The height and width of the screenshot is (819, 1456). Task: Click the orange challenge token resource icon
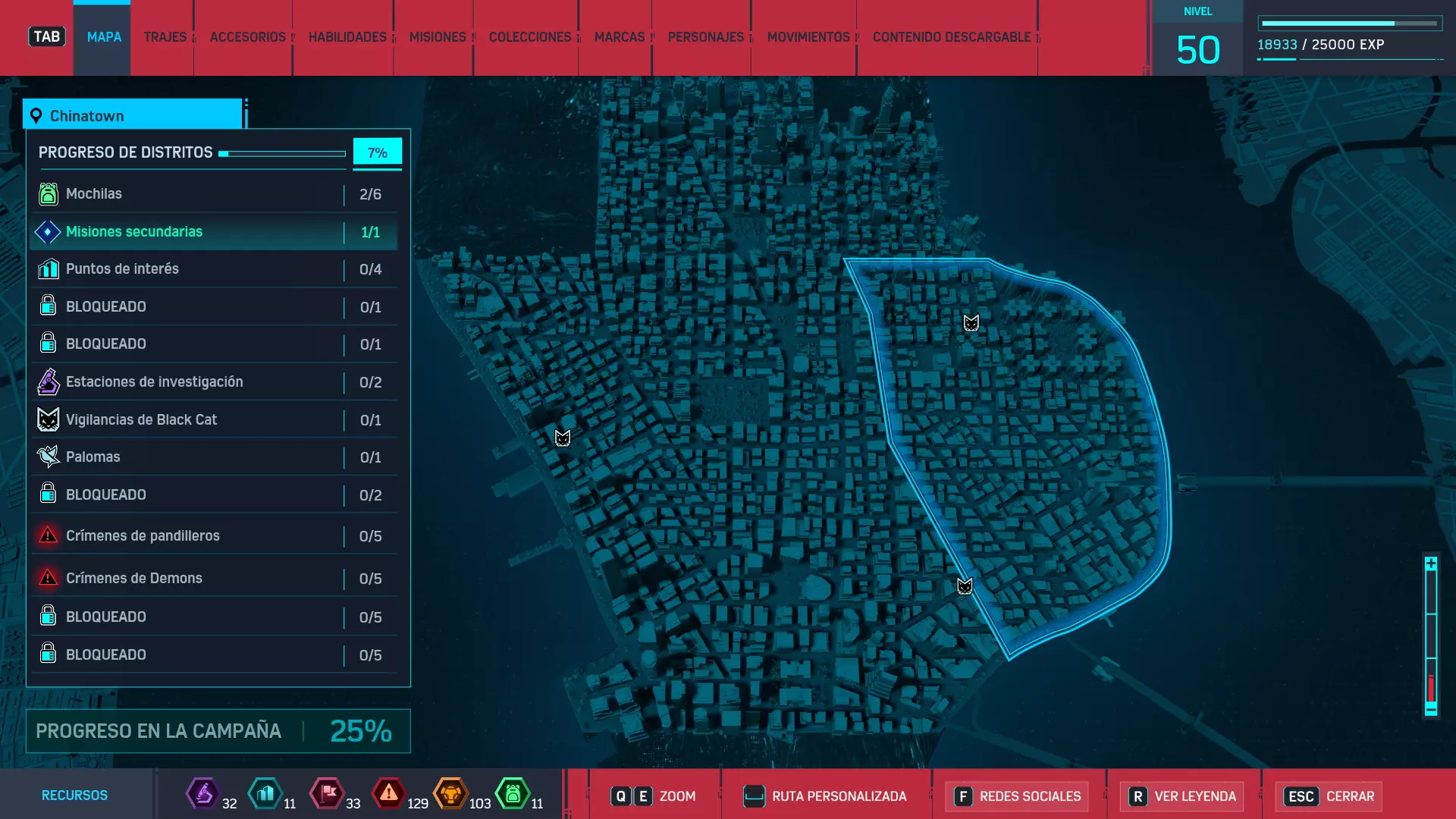[450, 794]
